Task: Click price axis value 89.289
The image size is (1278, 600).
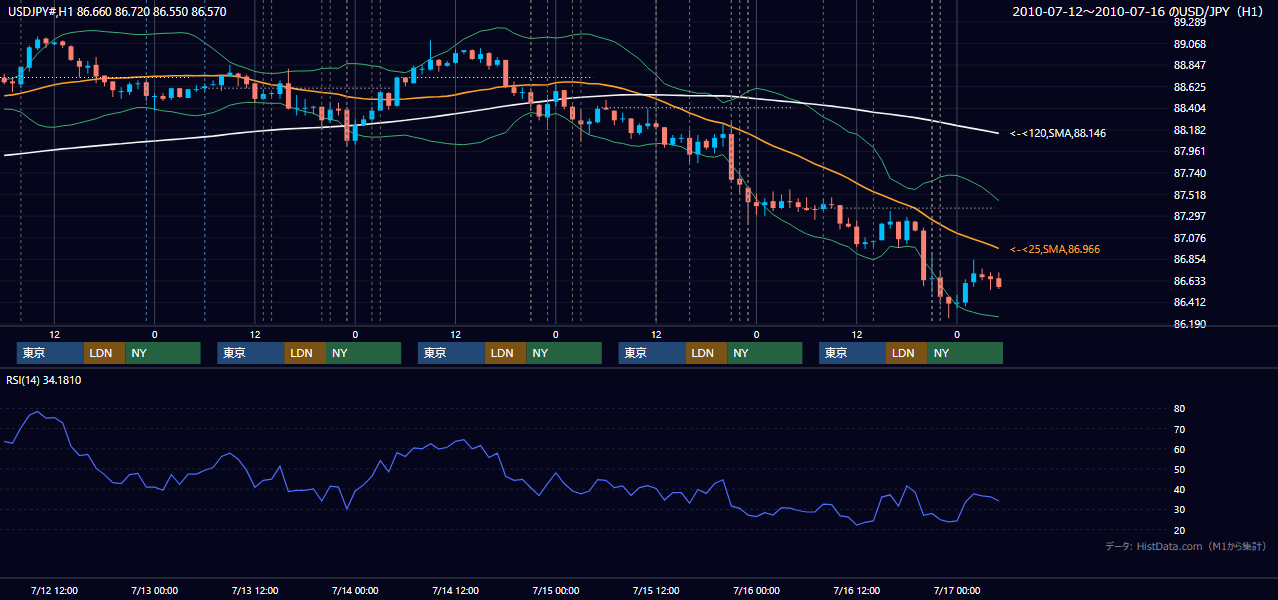Action: [x=1189, y=22]
